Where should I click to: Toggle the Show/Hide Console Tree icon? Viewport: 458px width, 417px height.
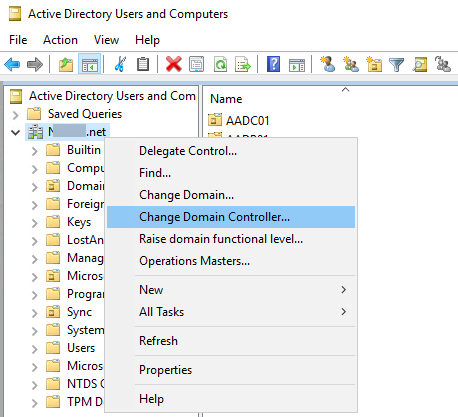click(90, 64)
